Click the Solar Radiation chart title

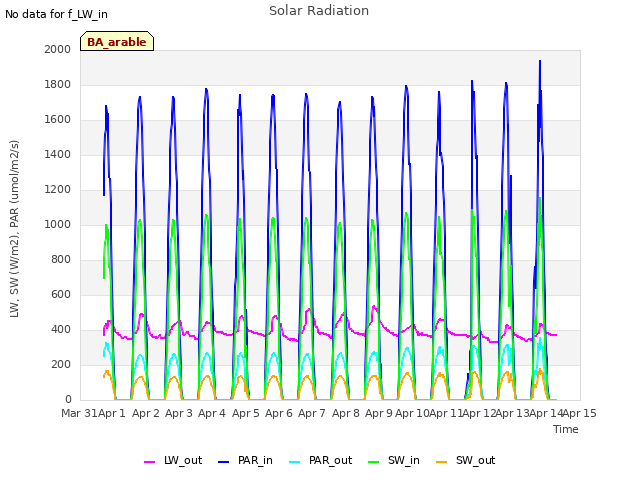(319, 11)
